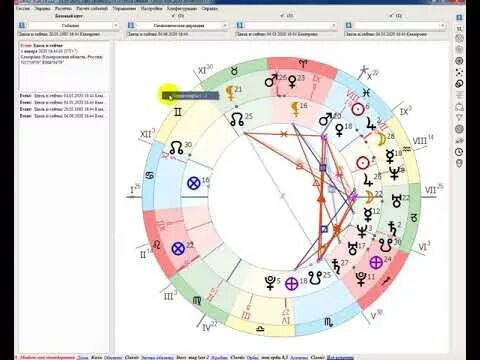
Task: Click the house I cusp label
Action: (136, 190)
